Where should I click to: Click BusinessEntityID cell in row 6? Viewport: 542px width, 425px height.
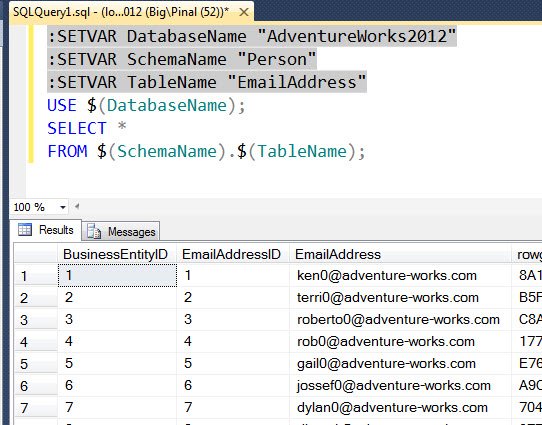click(x=117, y=385)
